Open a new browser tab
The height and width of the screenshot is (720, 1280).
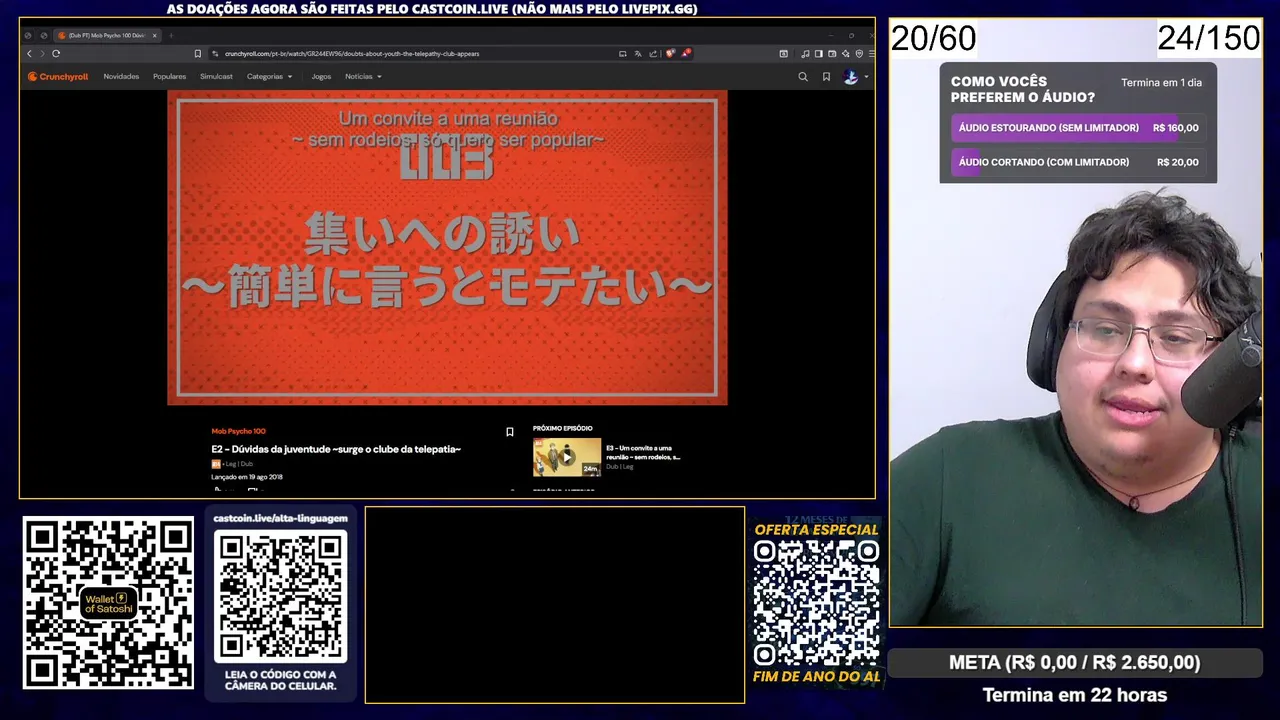click(171, 35)
